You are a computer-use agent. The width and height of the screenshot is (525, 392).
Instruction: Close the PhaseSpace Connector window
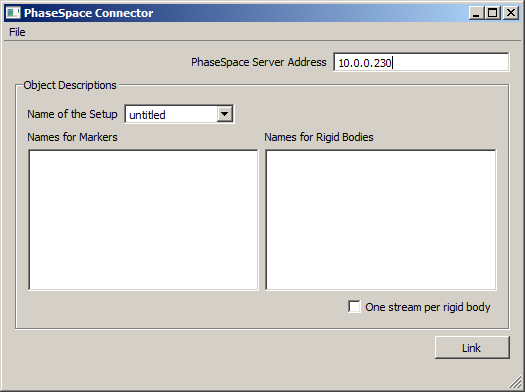(511, 13)
